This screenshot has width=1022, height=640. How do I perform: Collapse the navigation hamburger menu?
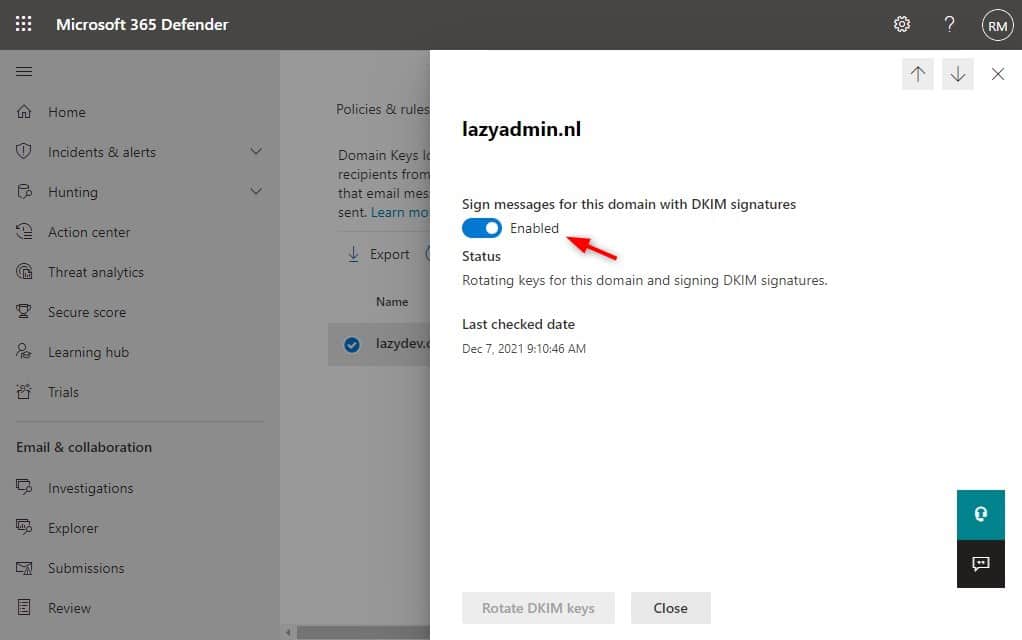click(24, 71)
